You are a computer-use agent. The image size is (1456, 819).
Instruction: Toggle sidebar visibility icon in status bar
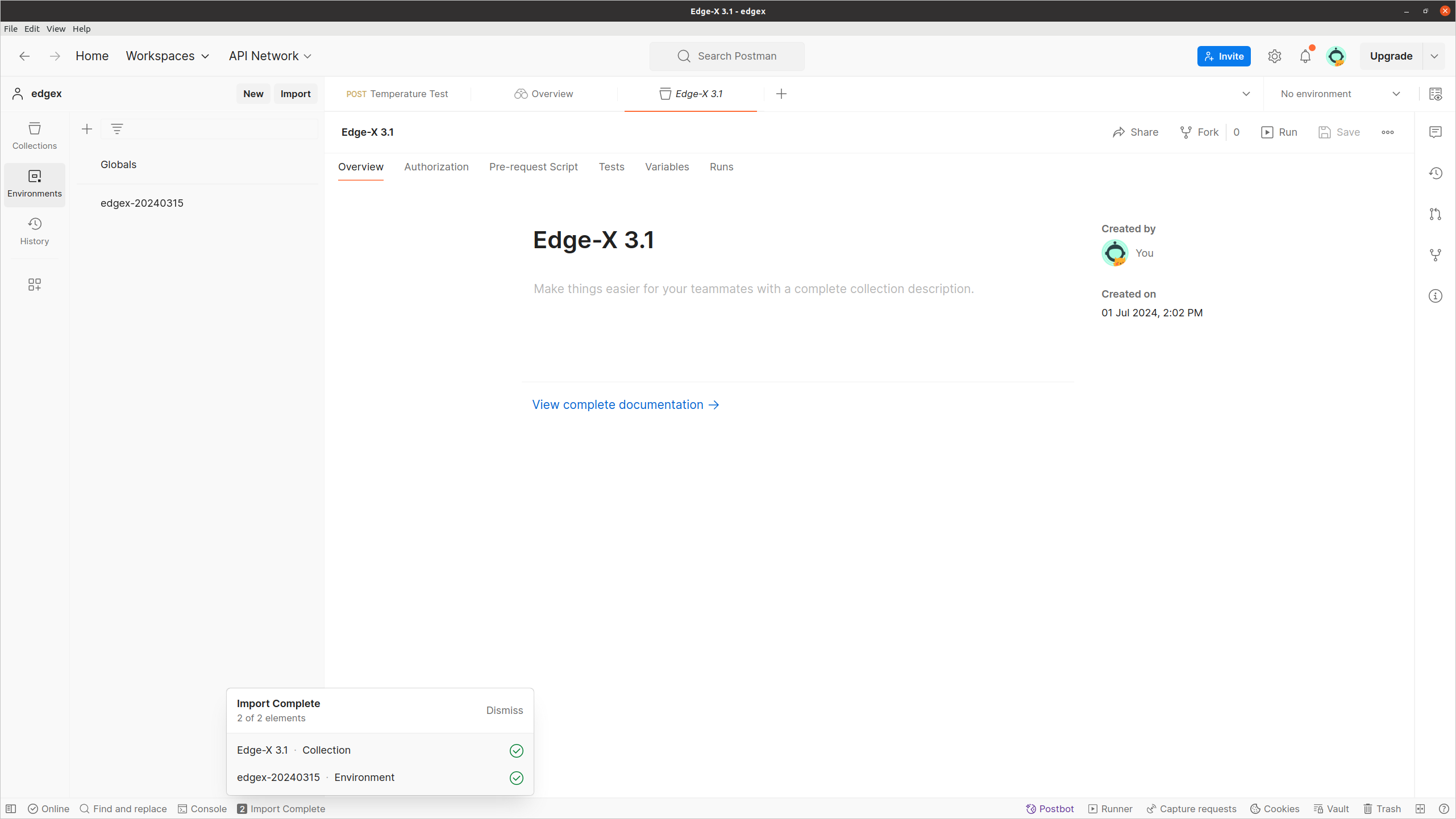pyautogui.click(x=11, y=809)
